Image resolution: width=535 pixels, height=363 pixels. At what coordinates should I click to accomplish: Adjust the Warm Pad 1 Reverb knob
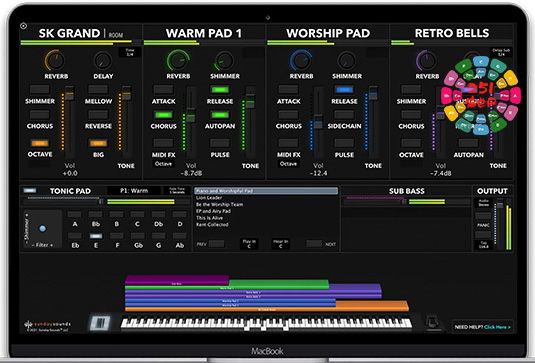tap(178, 60)
